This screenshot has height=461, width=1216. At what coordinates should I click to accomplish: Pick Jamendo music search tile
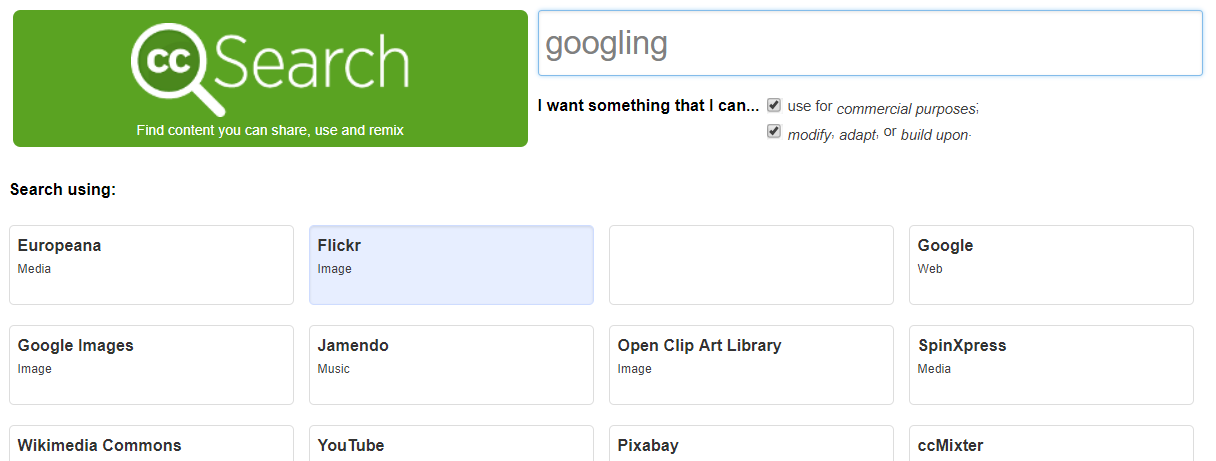(451, 365)
